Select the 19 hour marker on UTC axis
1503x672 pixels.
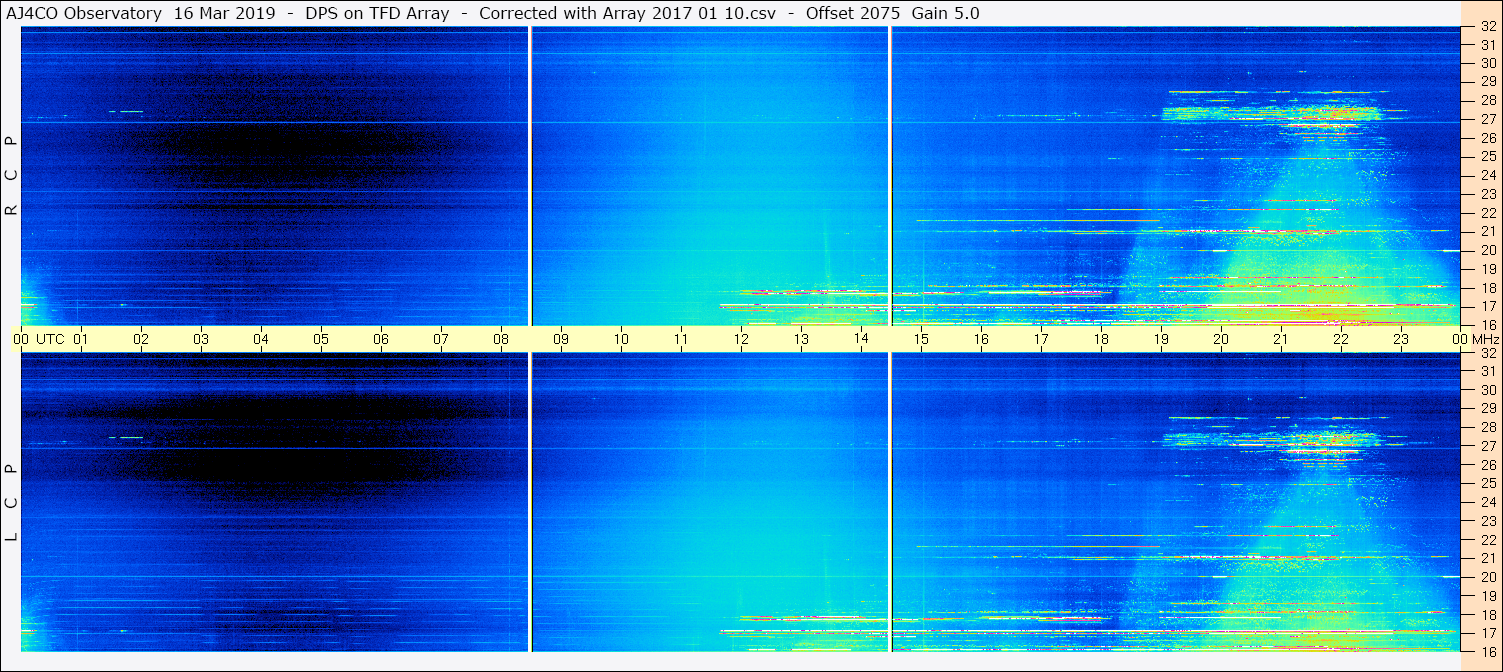(x=1161, y=339)
